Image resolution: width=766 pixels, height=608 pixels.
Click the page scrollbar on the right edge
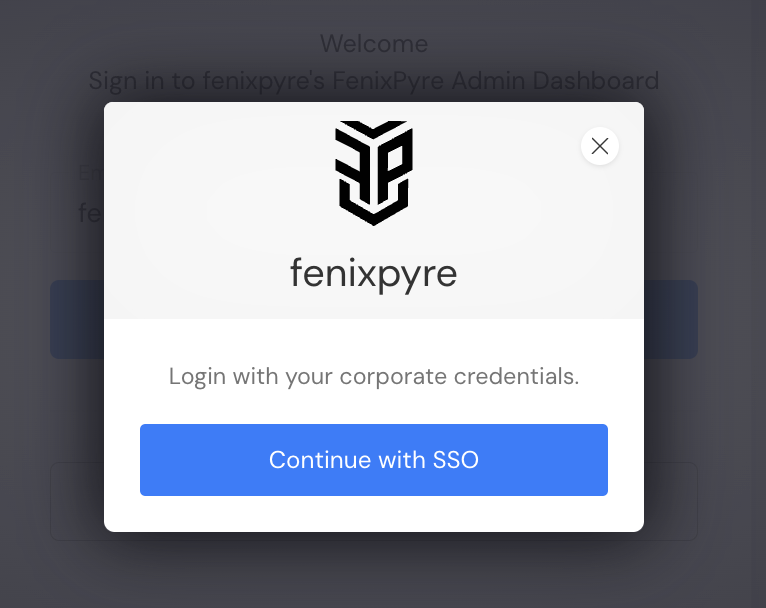[x=759, y=300]
